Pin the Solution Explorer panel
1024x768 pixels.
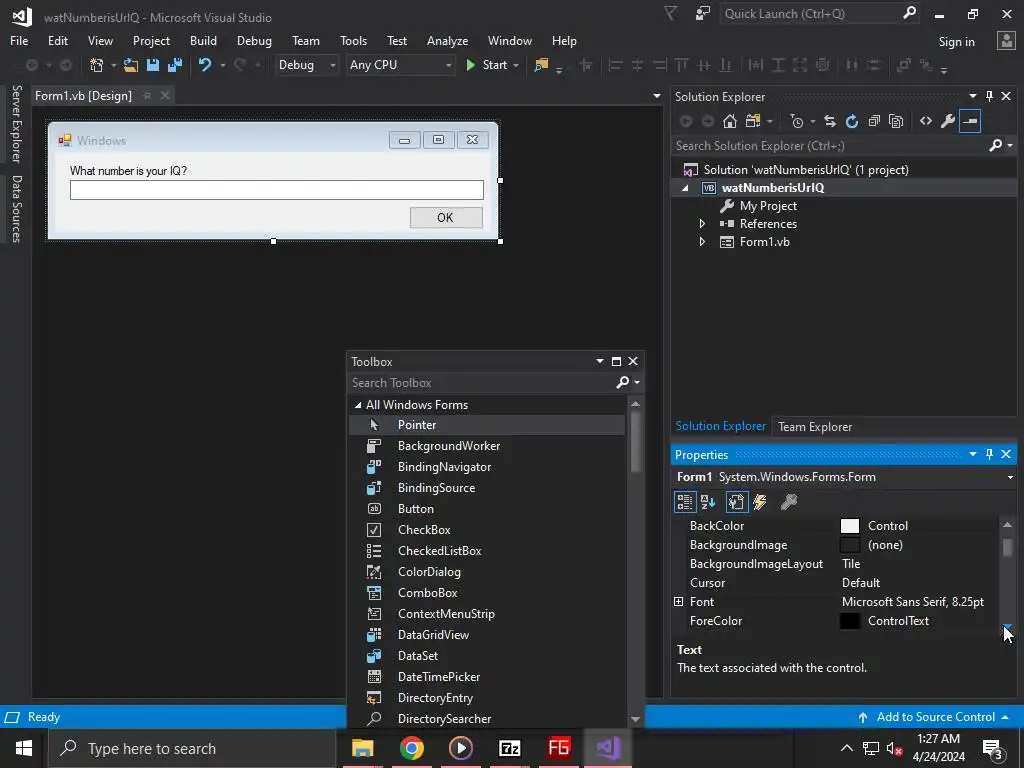click(x=989, y=96)
